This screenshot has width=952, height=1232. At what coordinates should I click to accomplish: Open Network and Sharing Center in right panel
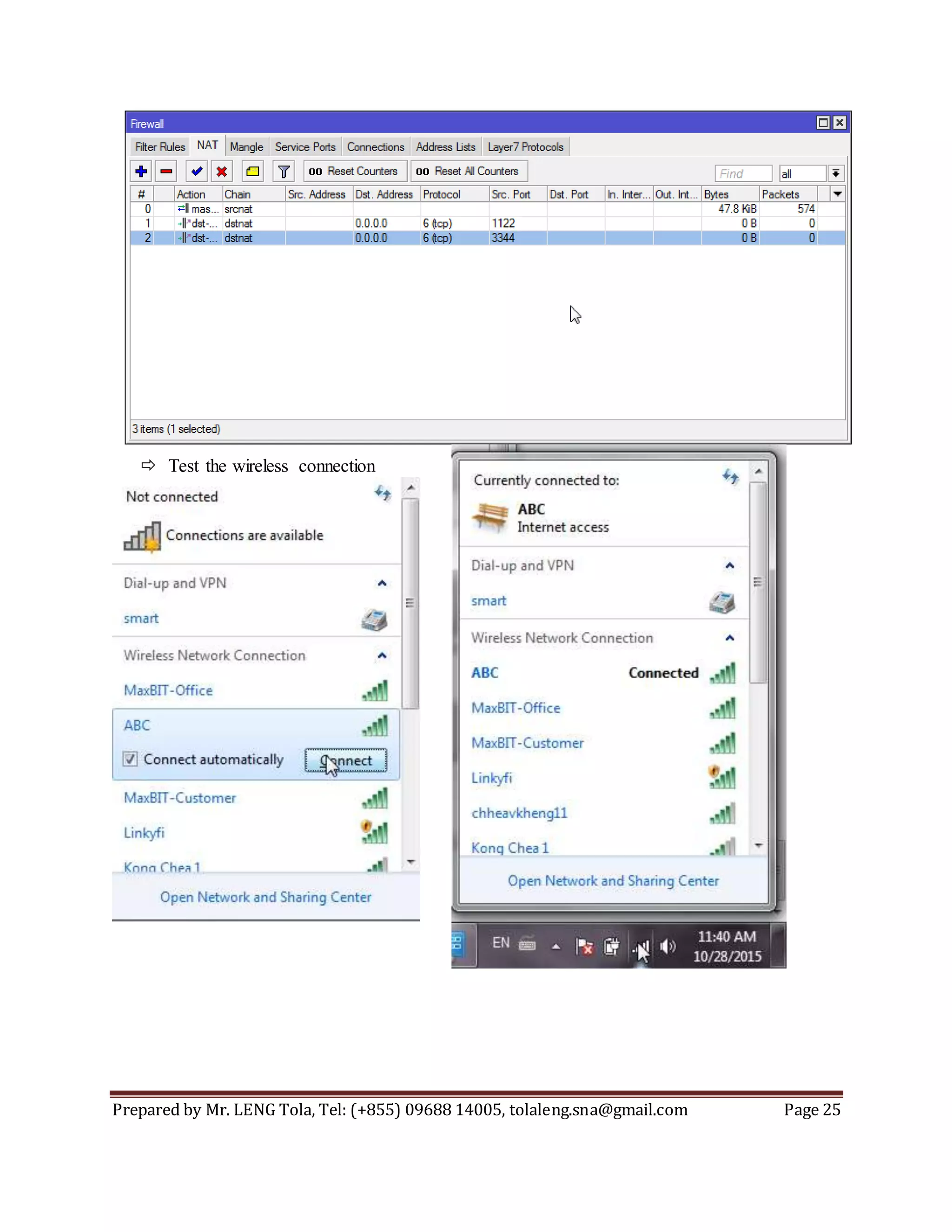[x=613, y=881]
